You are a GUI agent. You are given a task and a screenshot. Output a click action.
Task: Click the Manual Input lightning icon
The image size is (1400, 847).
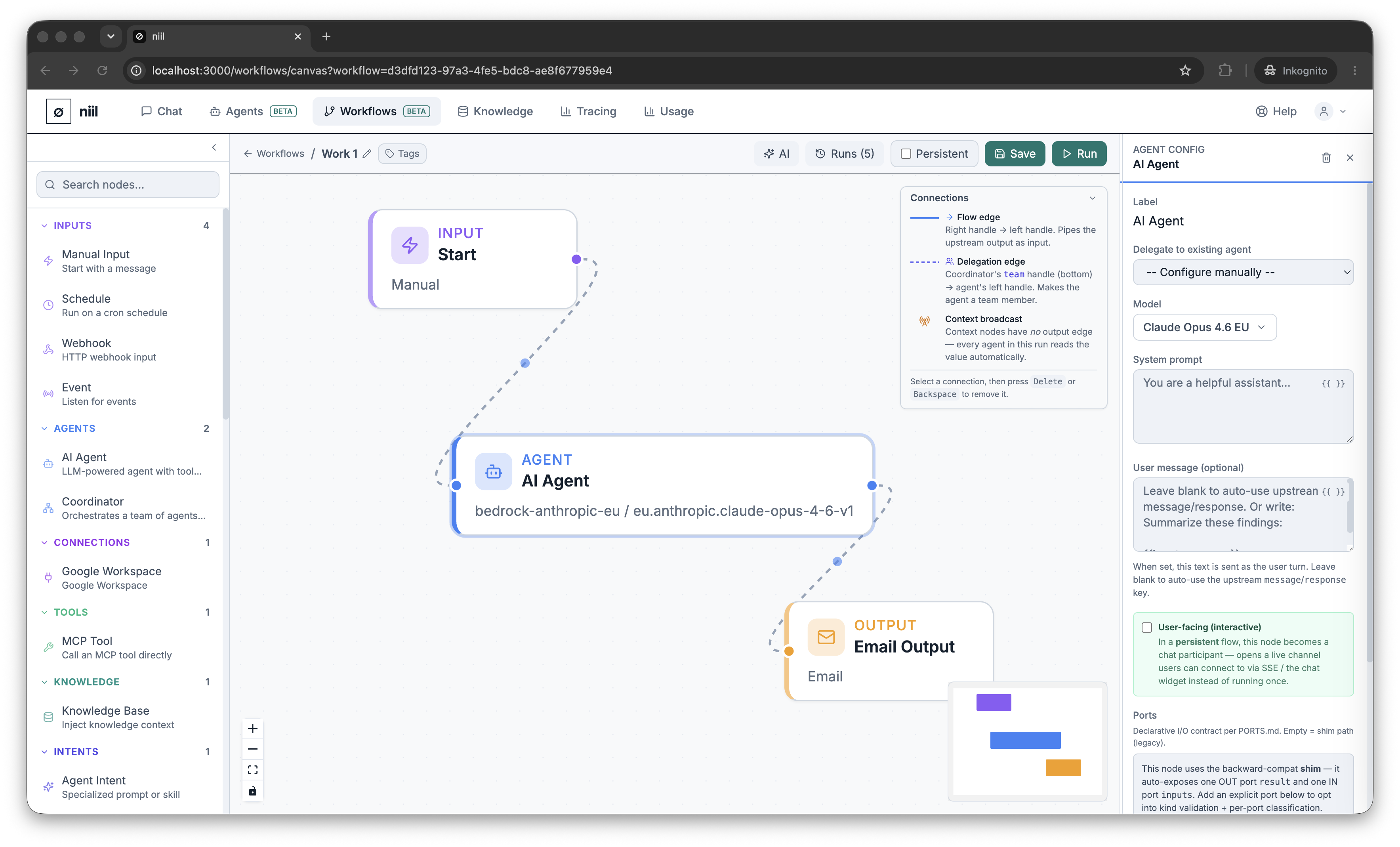click(x=48, y=261)
